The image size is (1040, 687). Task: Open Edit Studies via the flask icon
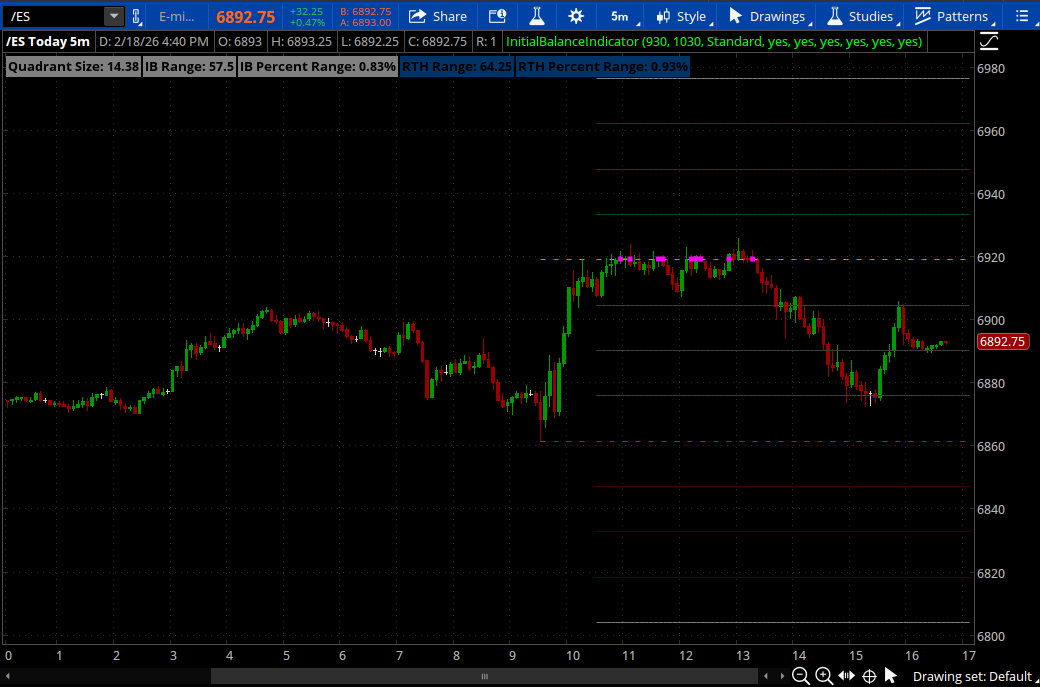coord(537,16)
